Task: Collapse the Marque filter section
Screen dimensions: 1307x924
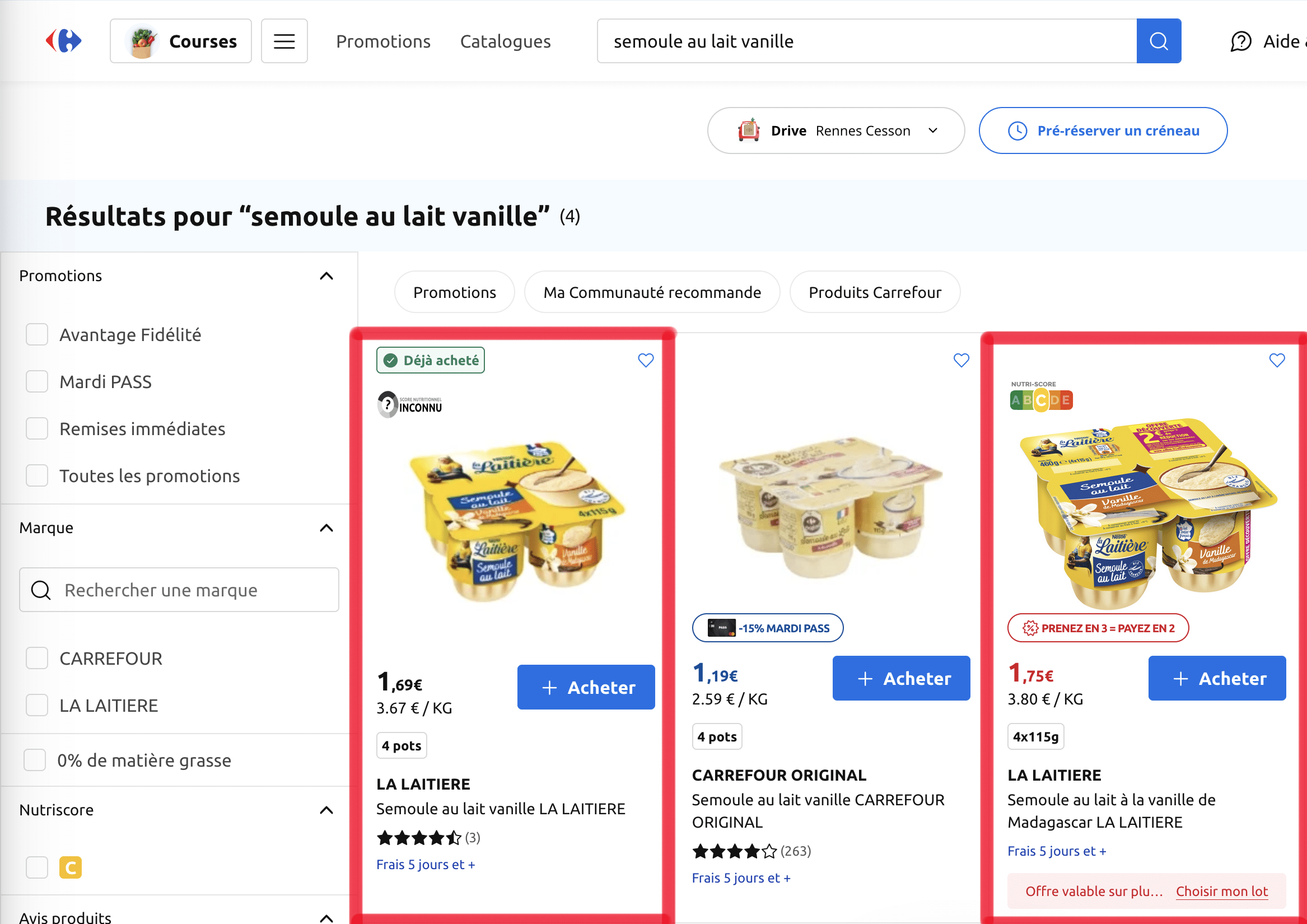Action: (x=326, y=528)
